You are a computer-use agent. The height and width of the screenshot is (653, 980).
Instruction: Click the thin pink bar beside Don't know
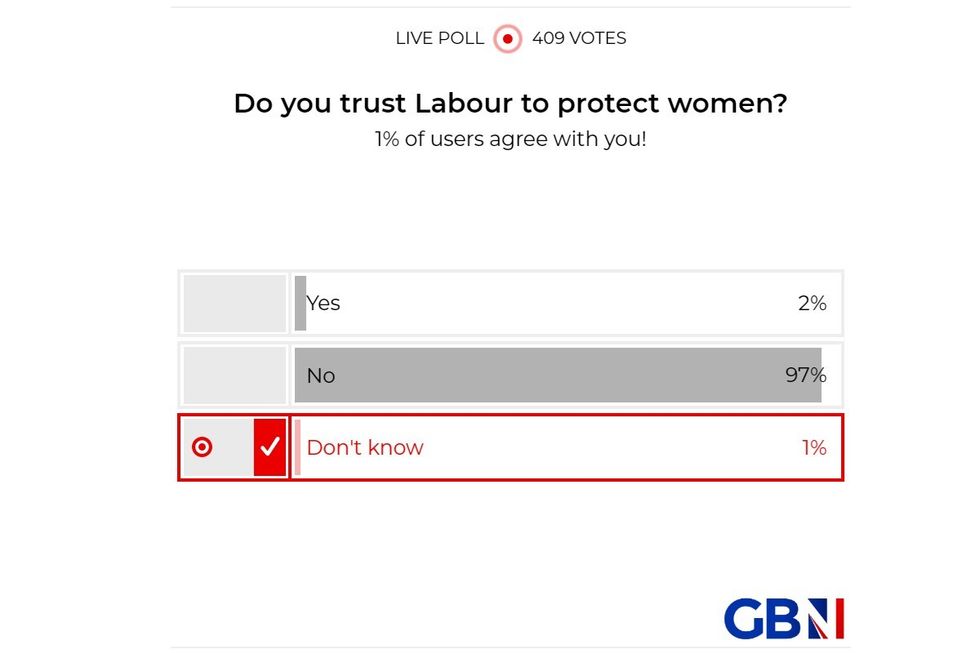[x=299, y=447]
